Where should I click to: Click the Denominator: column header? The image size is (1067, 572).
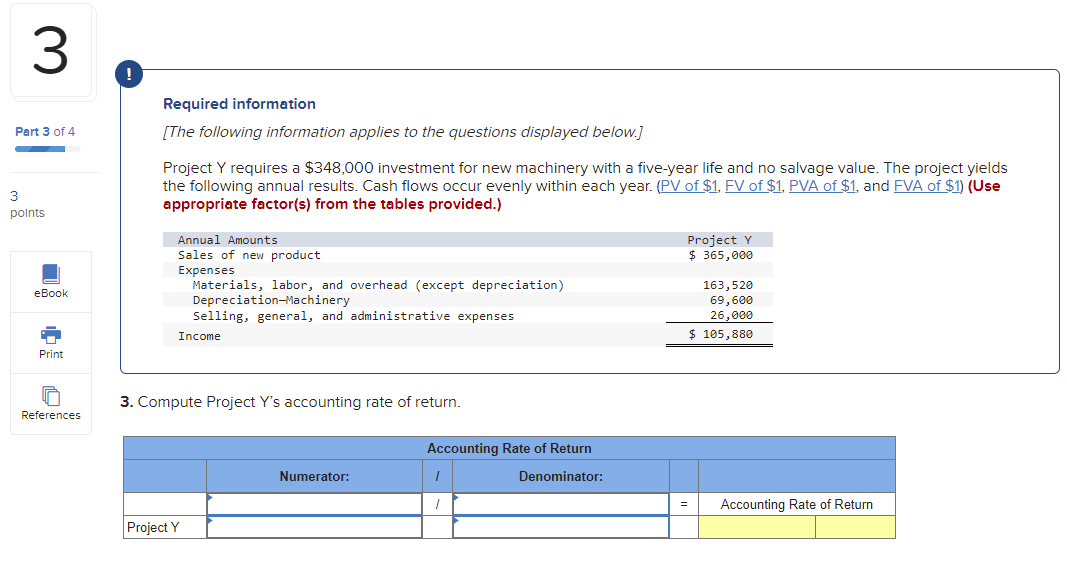561,476
